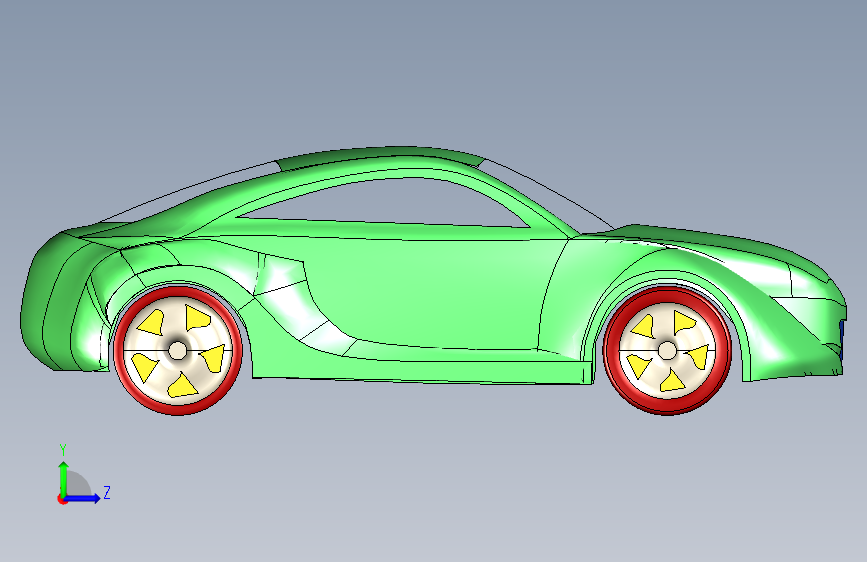Select the left wheel's center hub

(x=177, y=350)
